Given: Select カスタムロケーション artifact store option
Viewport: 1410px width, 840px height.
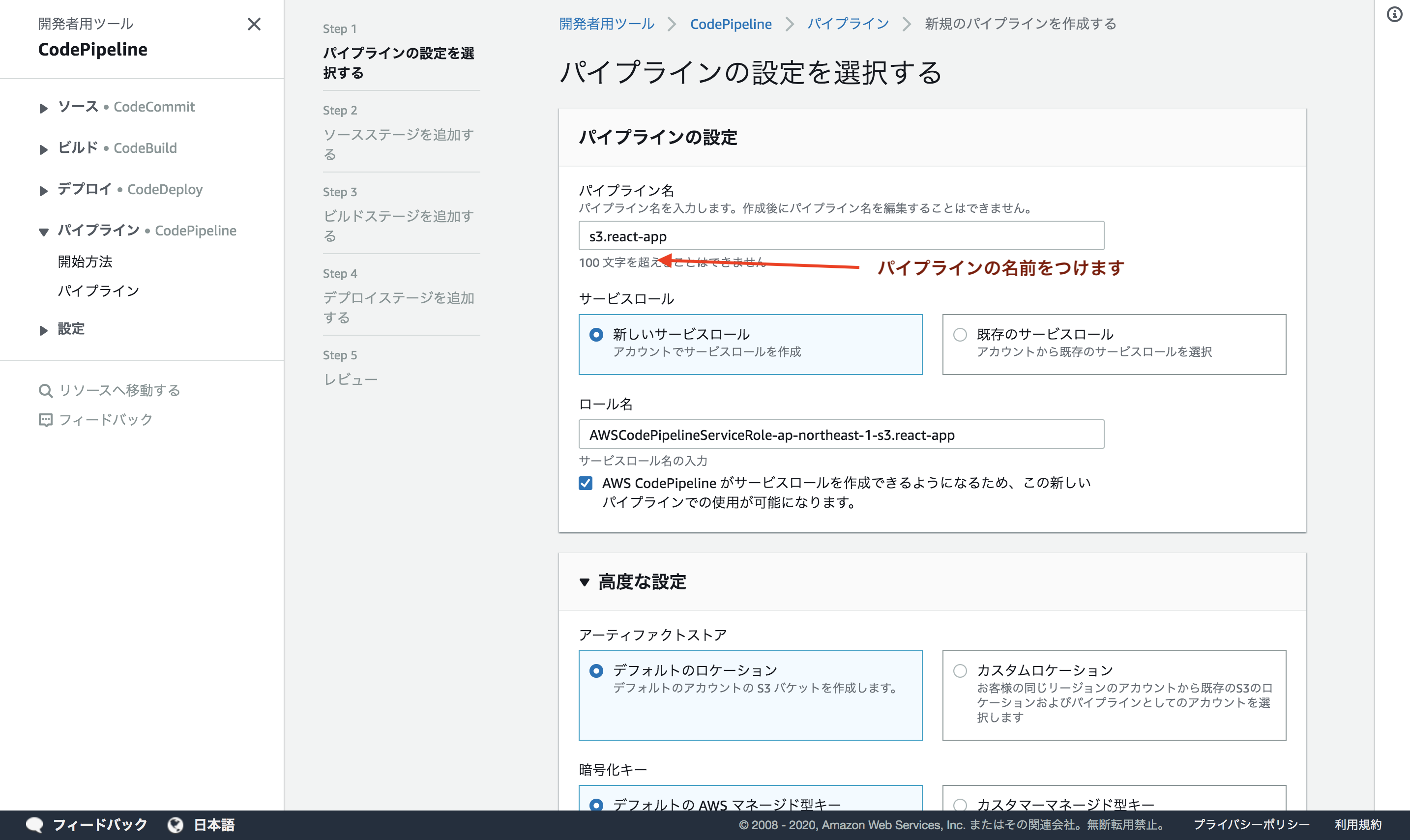Looking at the screenshot, I should 960,671.
